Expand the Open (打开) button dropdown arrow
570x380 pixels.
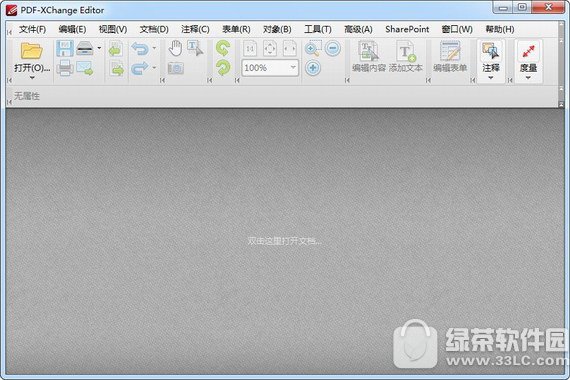coord(32,77)
